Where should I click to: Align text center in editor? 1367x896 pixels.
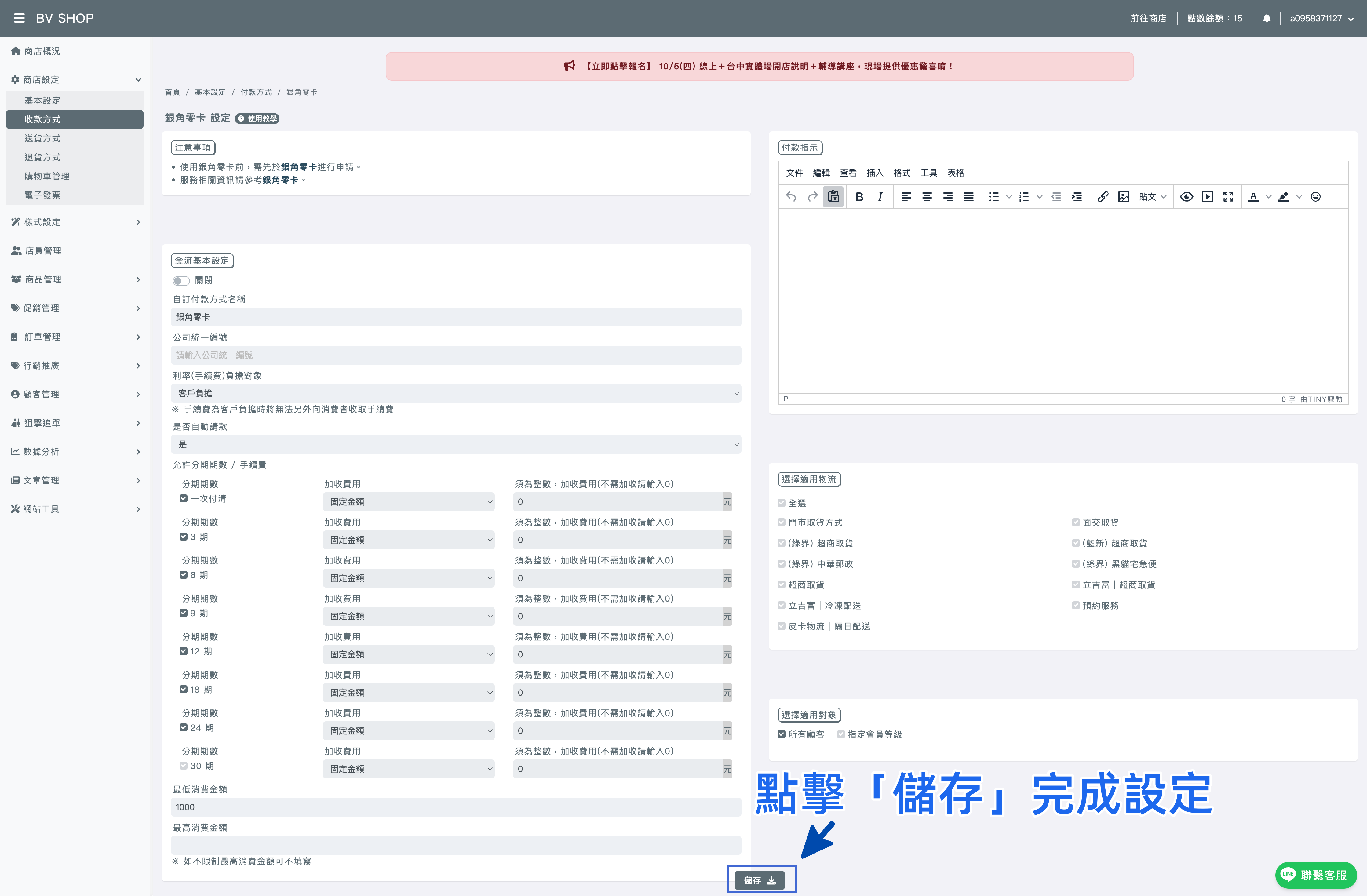click(x=927, y=197)
